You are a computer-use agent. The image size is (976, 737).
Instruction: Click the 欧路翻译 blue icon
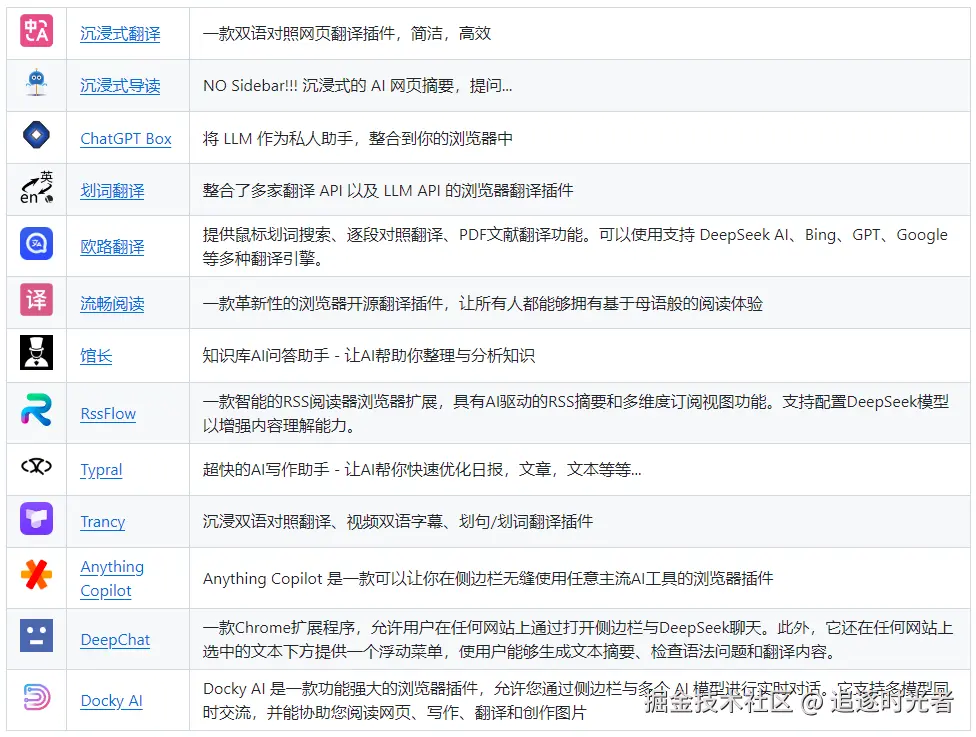tap(36, 243)
